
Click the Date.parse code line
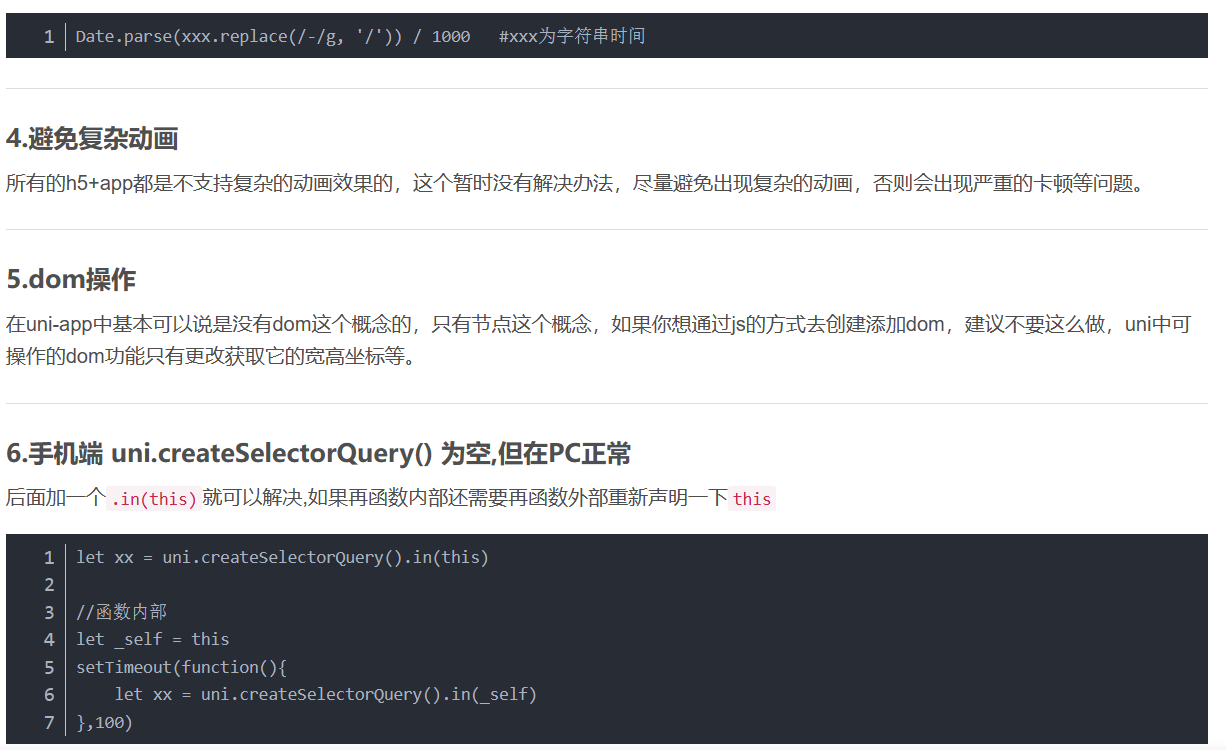[x=360, y=36]
